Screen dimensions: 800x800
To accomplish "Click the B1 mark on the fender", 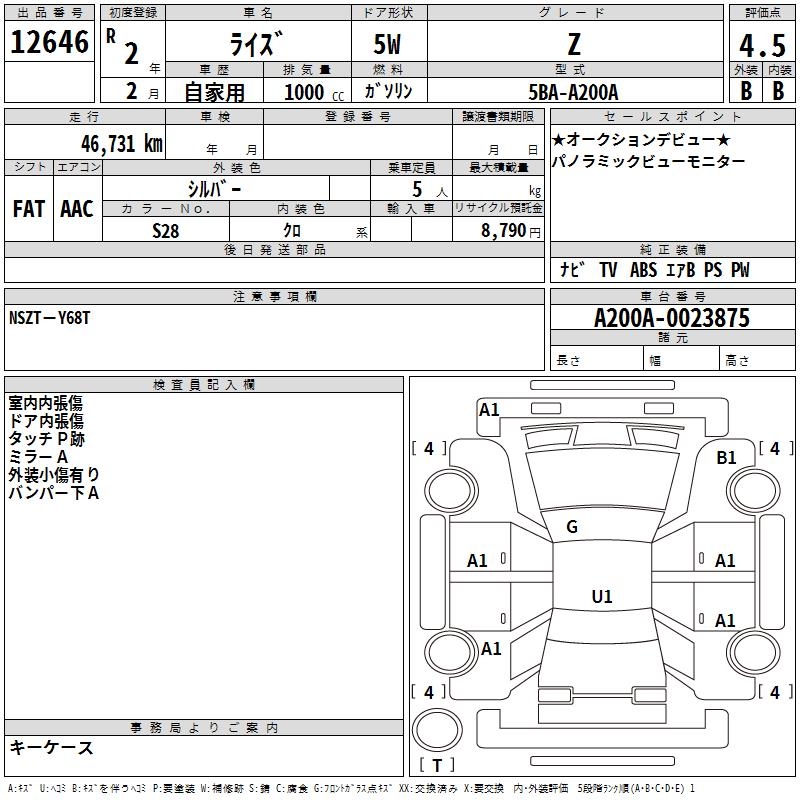I will pos(726,457).
